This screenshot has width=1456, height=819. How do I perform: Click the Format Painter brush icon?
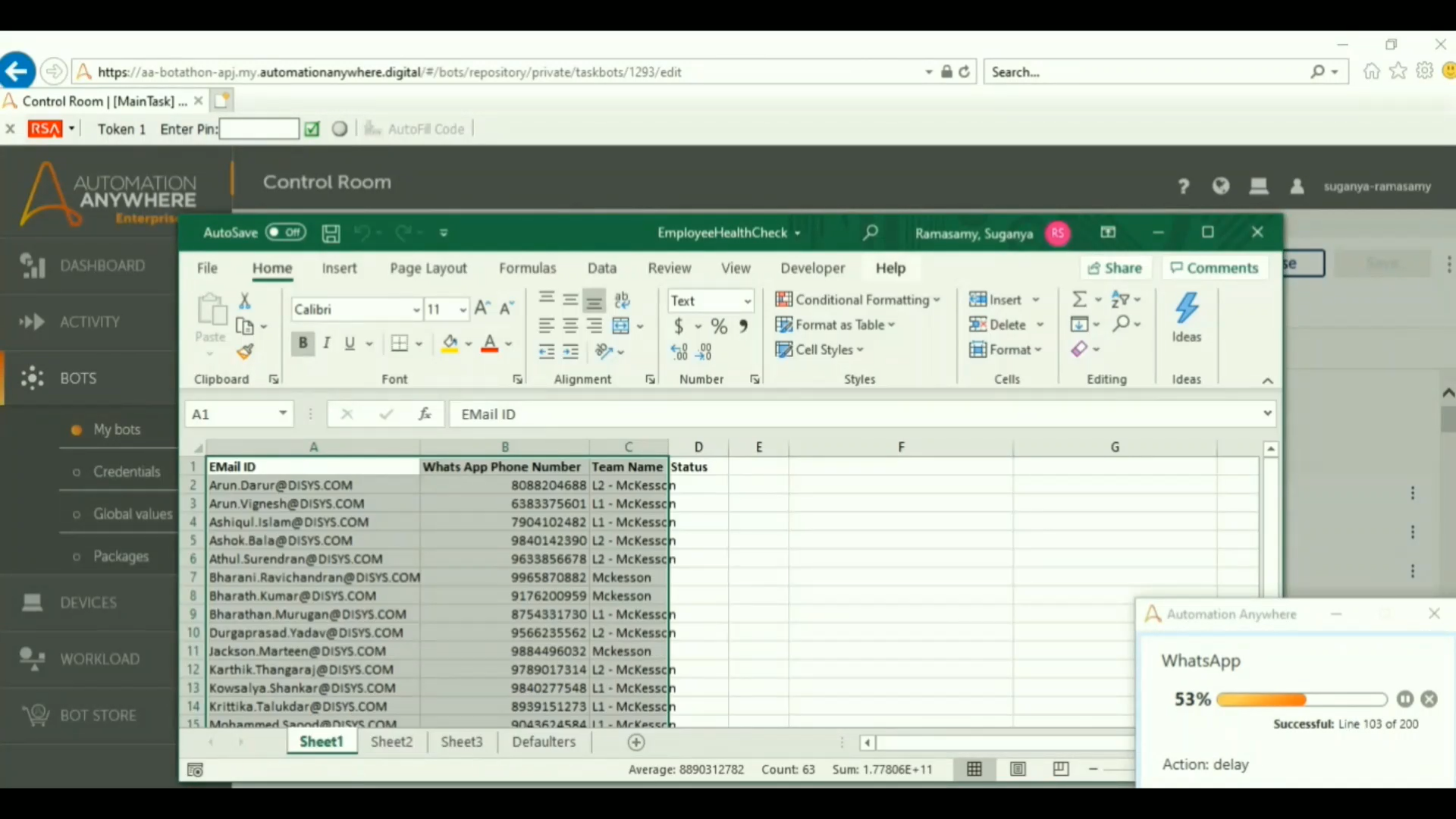tap(244, 351)
